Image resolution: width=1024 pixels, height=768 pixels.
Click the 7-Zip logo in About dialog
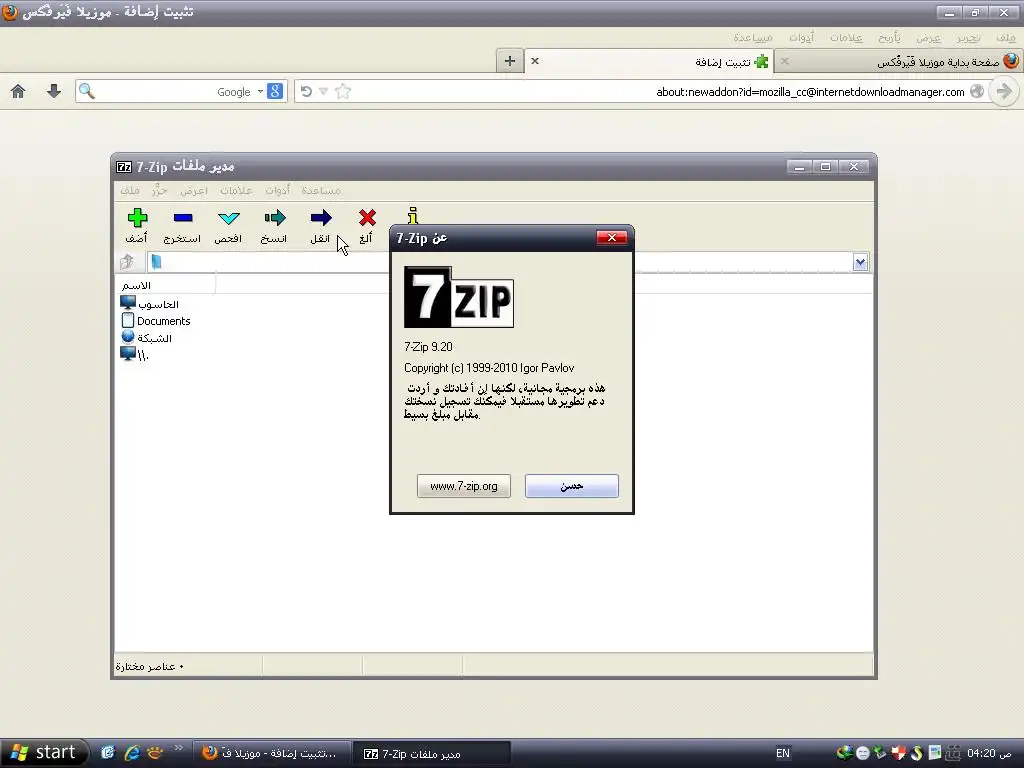(458, 296)
